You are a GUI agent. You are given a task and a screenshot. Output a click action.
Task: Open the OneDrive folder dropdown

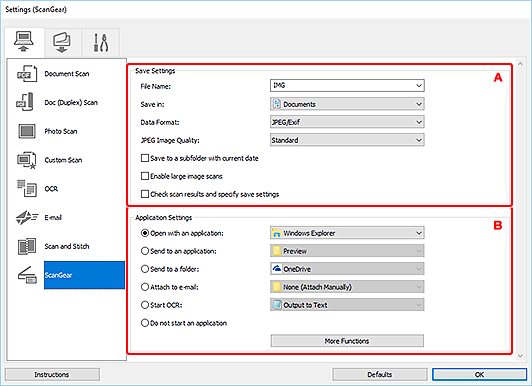point(347,269)
